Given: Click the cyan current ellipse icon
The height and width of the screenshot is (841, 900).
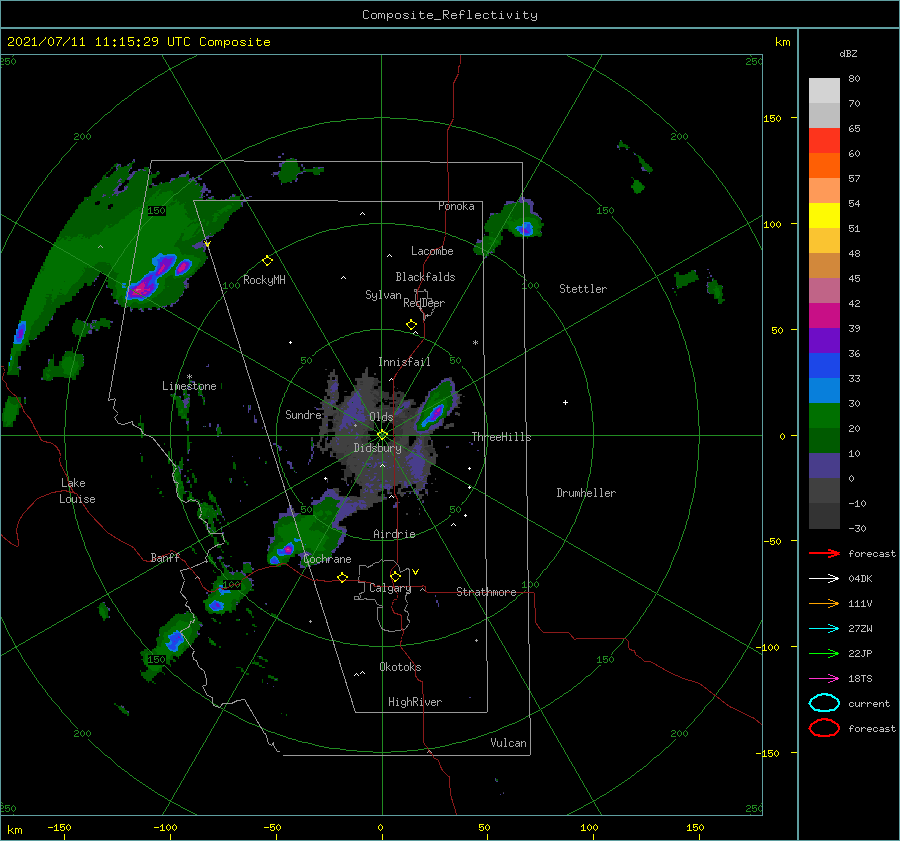Looking at the screenshot, I should (824, 703).
